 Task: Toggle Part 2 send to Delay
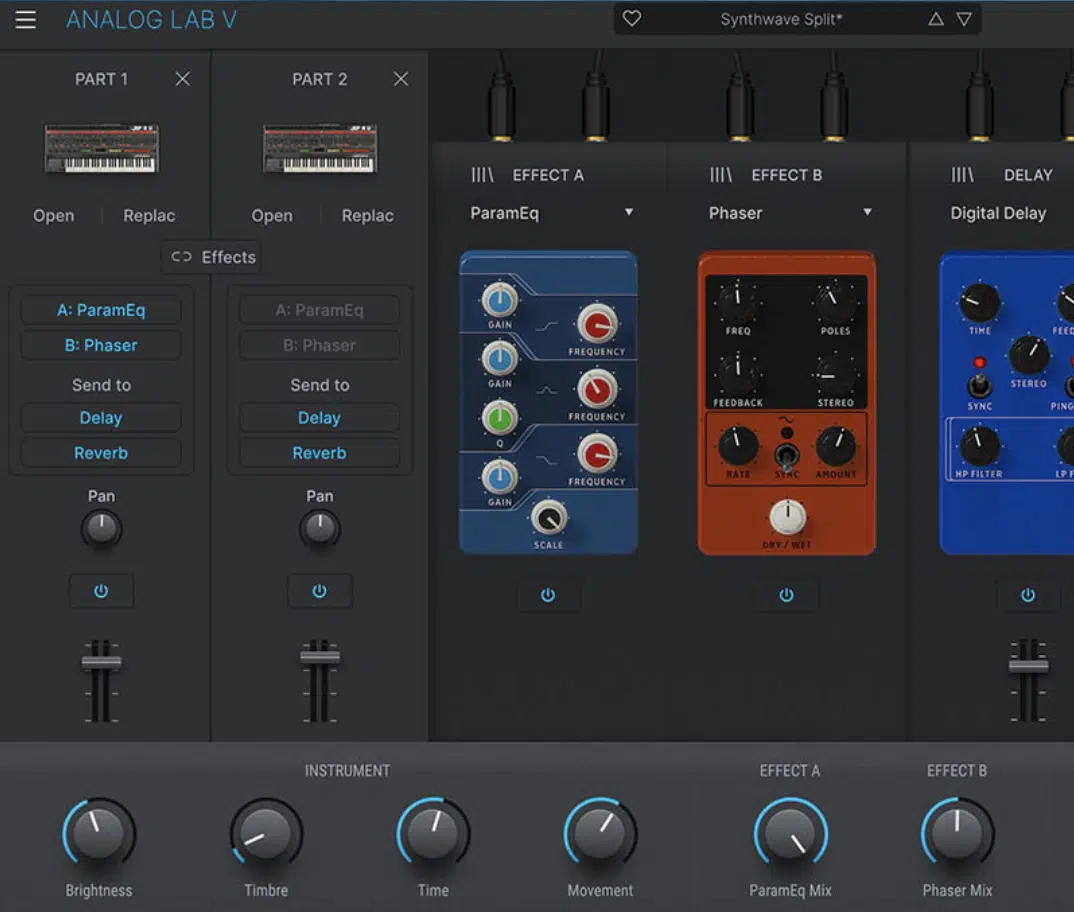(x=319, y=418)
